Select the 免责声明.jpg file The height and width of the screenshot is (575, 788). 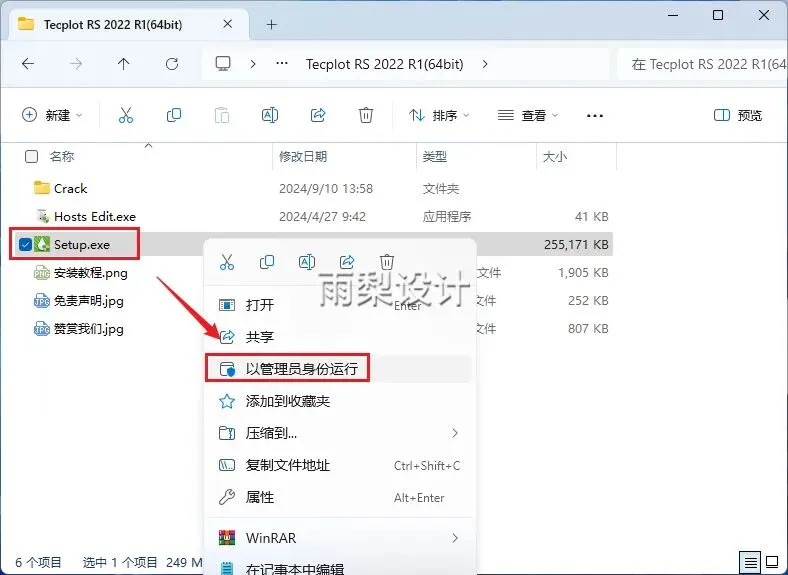tap(88, 301)
